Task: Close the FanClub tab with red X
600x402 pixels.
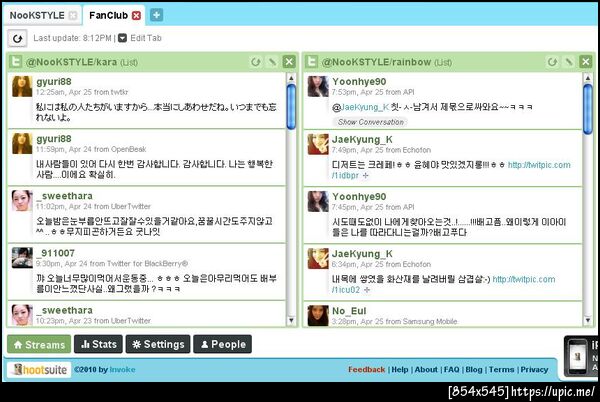Action: (x=136, y=15)
